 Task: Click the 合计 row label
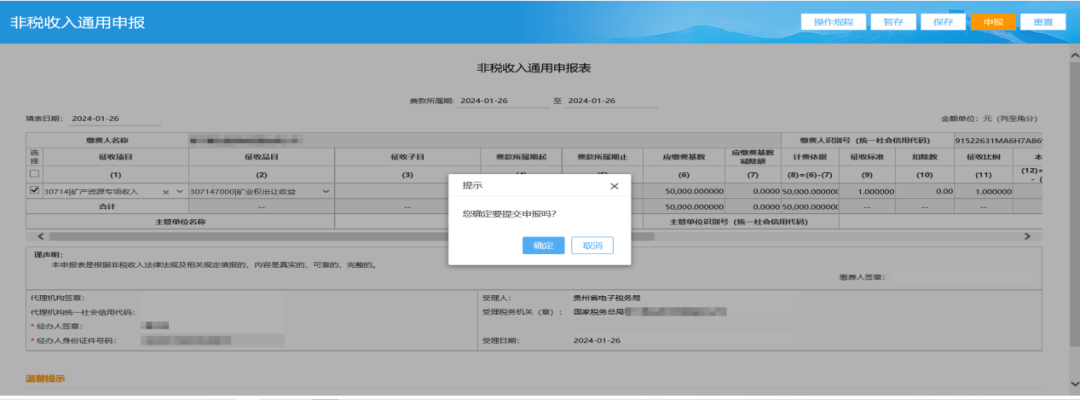tap(107, 207)
